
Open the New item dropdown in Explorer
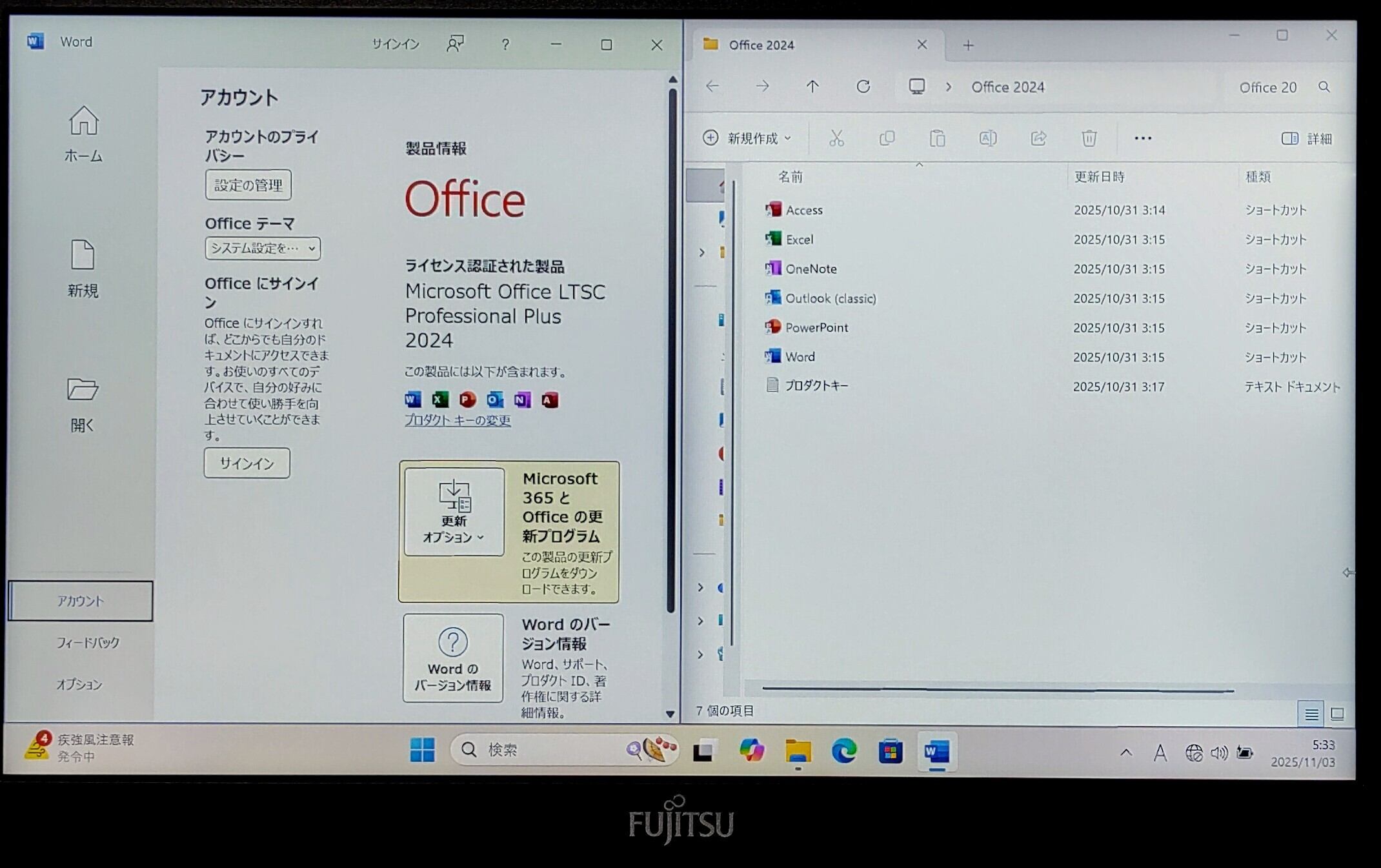click(747, 138)
